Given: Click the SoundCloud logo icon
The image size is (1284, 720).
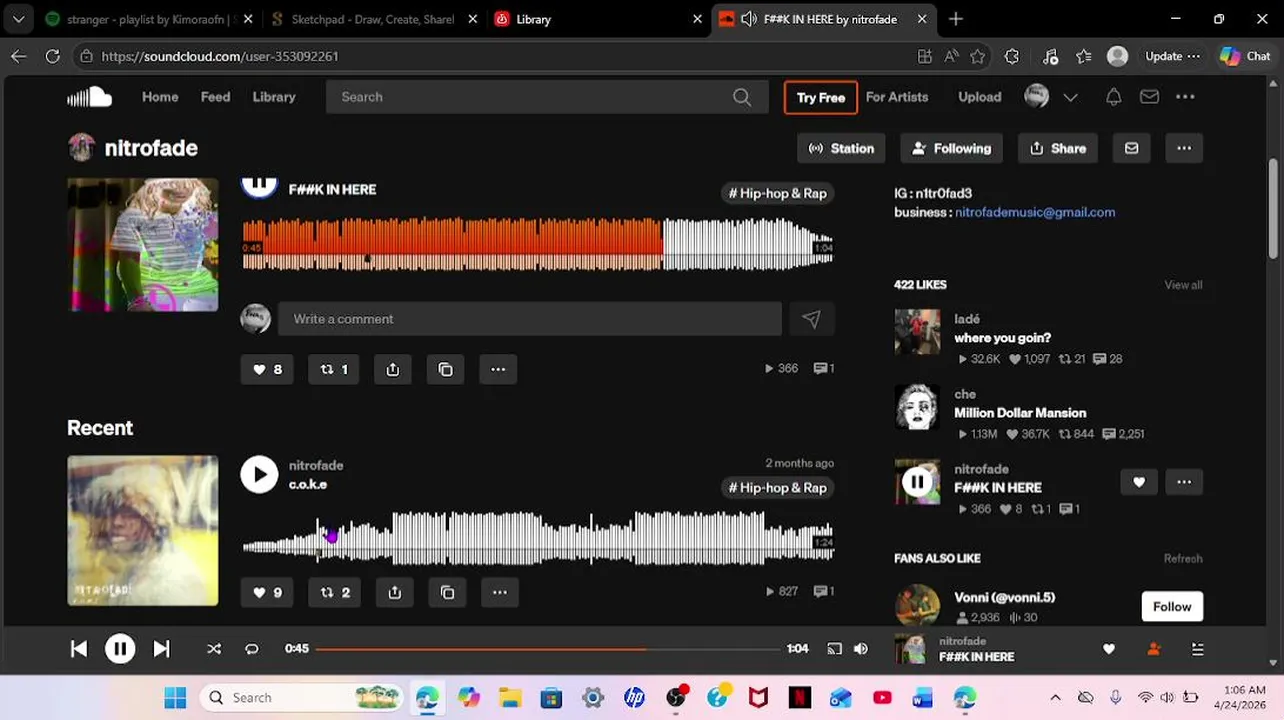Looking at the screenshot, I should coord(89,97).
